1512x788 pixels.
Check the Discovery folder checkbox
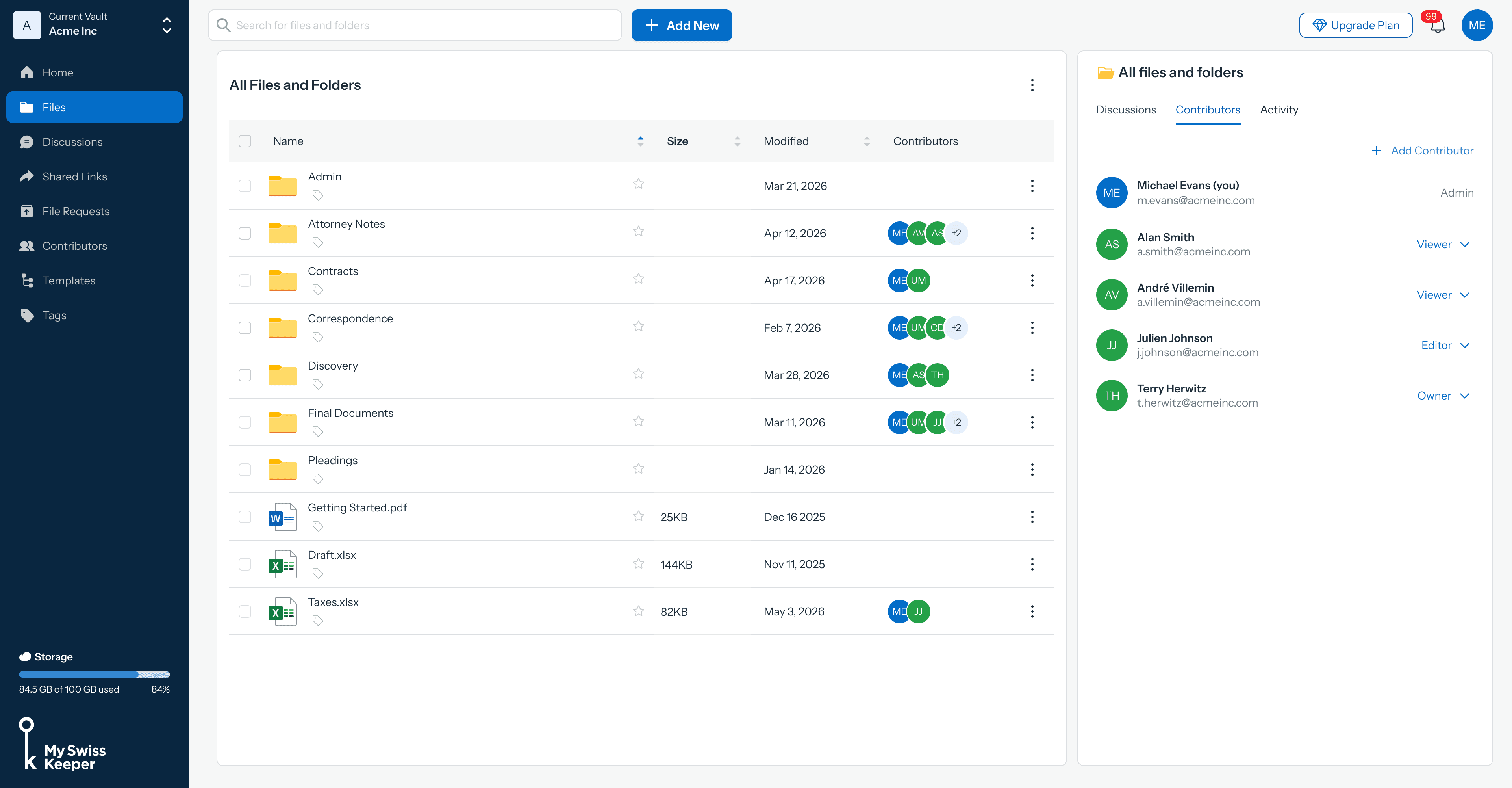245,375
